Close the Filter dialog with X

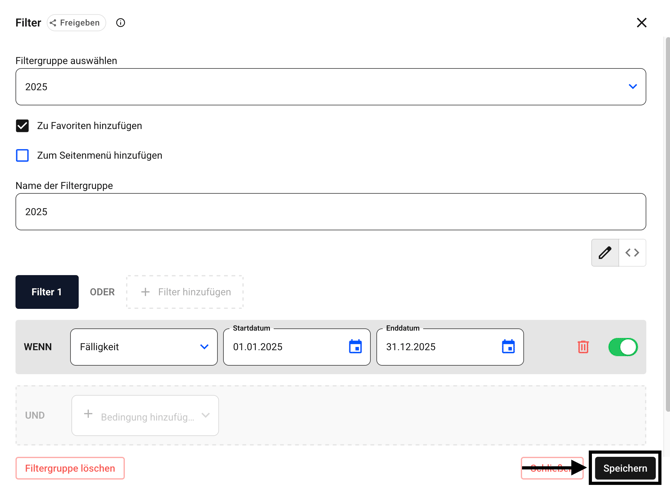tap(641, 23)
